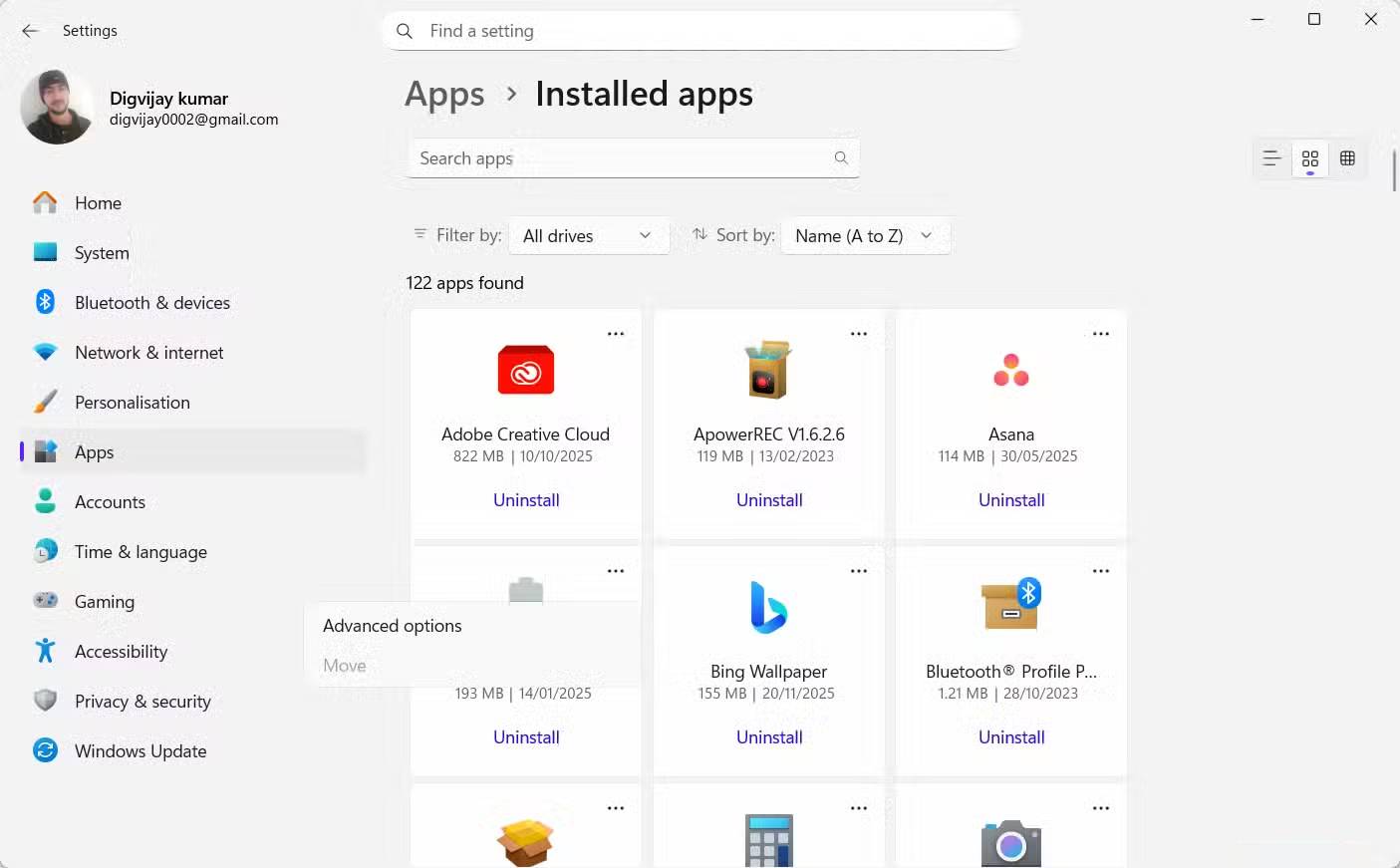Open the Bluetooth Profile Pack app icon

point(1010,603)
